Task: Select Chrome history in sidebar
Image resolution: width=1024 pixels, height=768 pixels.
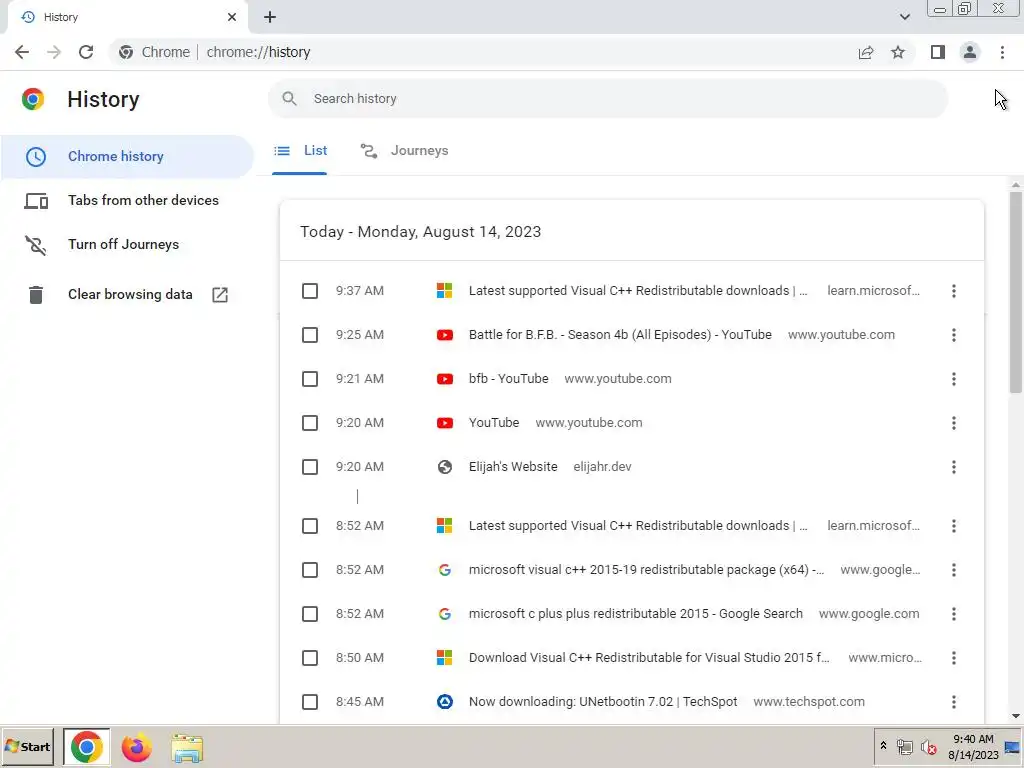Action: click(127, 157)
